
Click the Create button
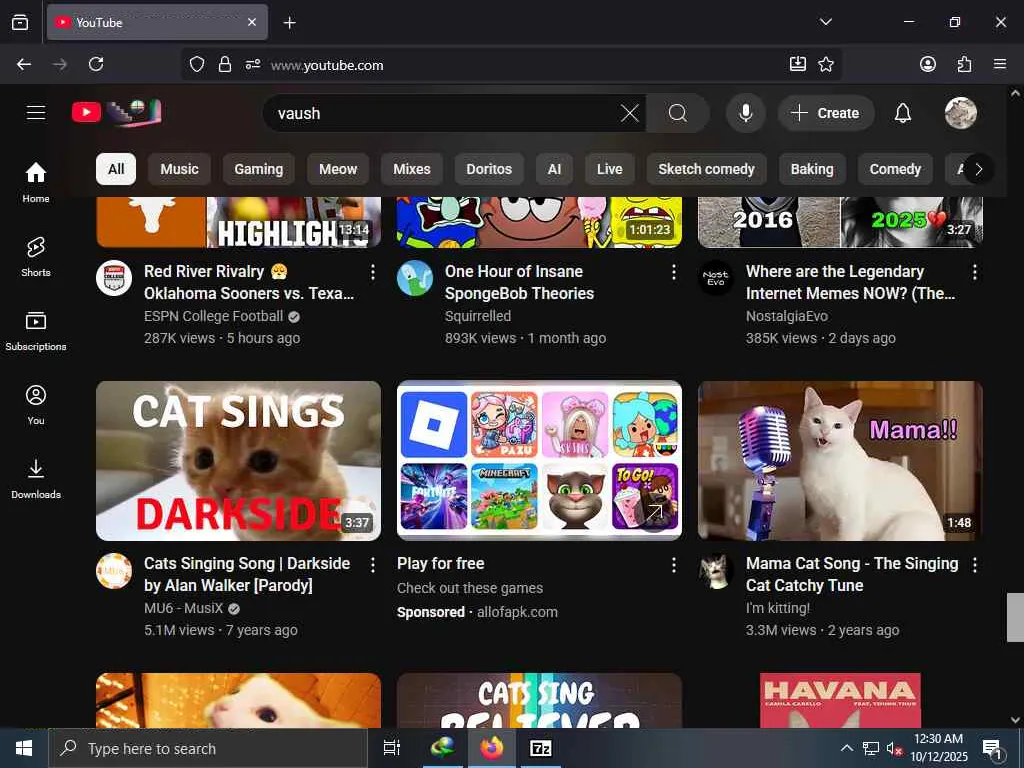pos(825,113)
